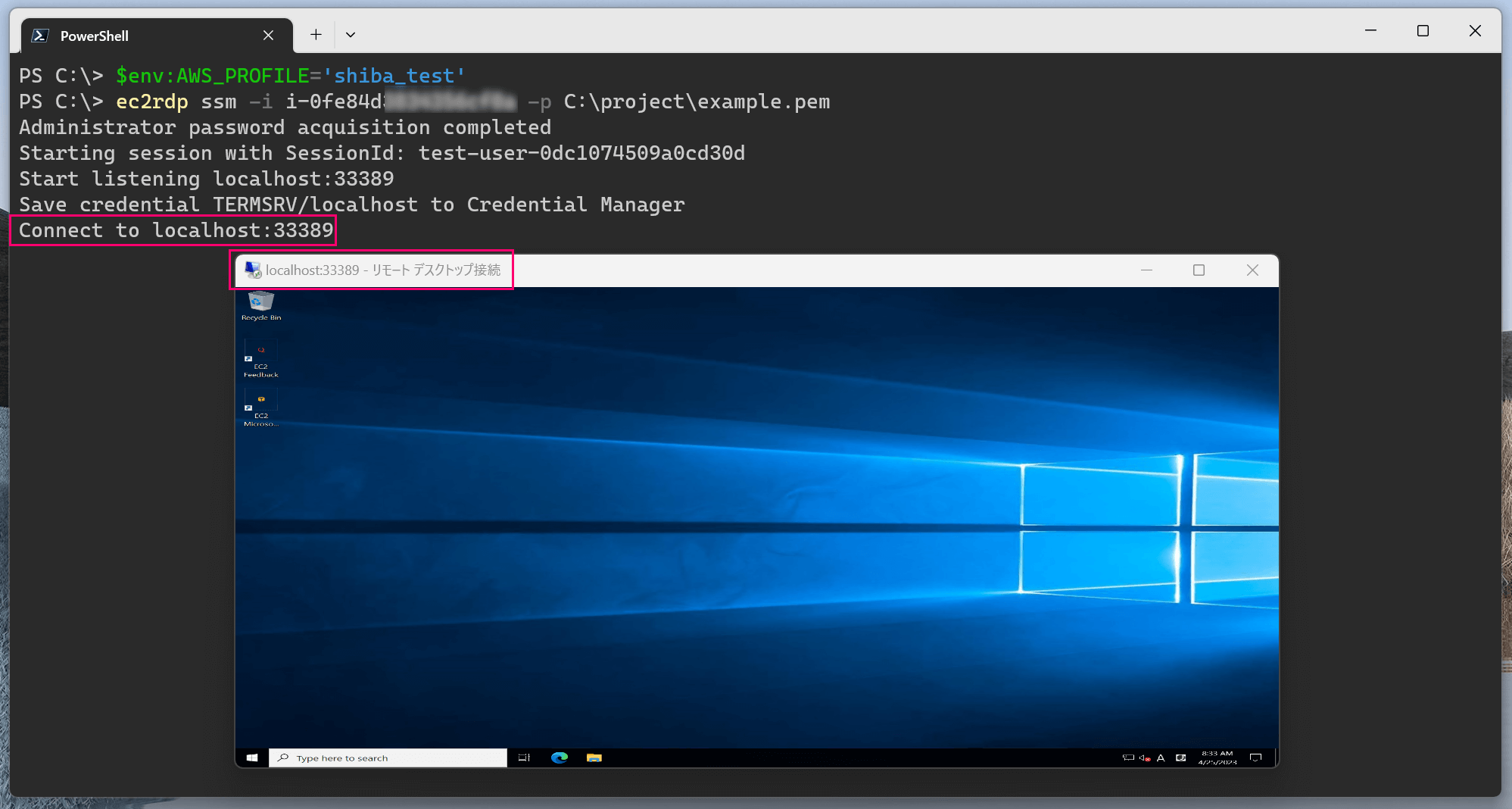The height and width of the screenshot is (809, 1512).
Task: Click the network icon in the remote tray
Action: 1128,757
